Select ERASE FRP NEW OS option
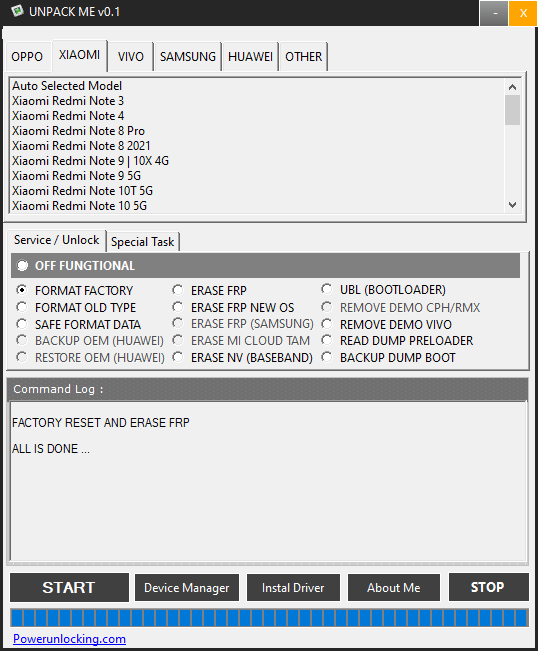 pyautogui.click(x=178, y=307)
